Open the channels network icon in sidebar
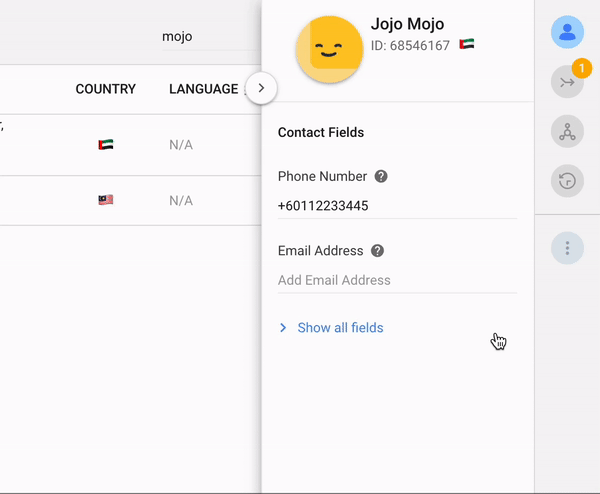The image size is (600, 494). 567,132
